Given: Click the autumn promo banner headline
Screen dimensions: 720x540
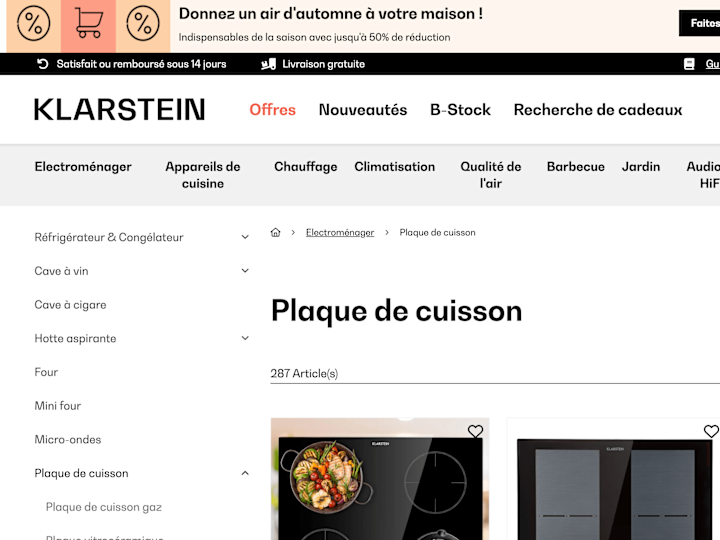Looking at the screenshot, I should coord(331,14).
